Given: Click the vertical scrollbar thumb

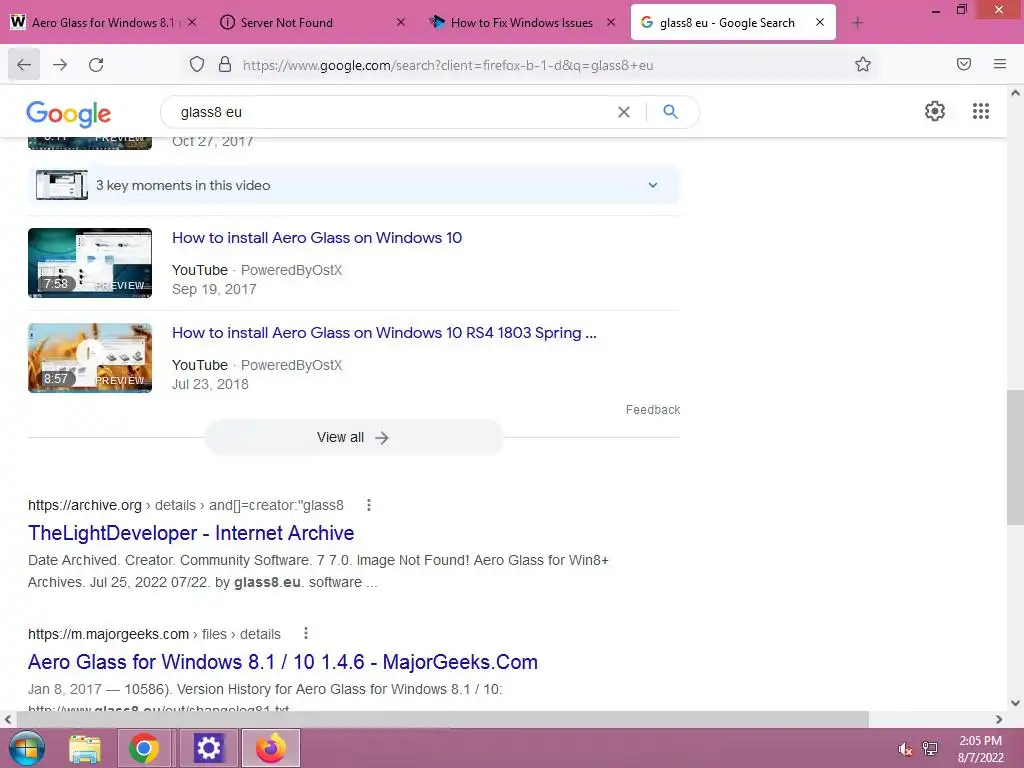Looking at the screenshot, I should click(x=1015, y=457).
